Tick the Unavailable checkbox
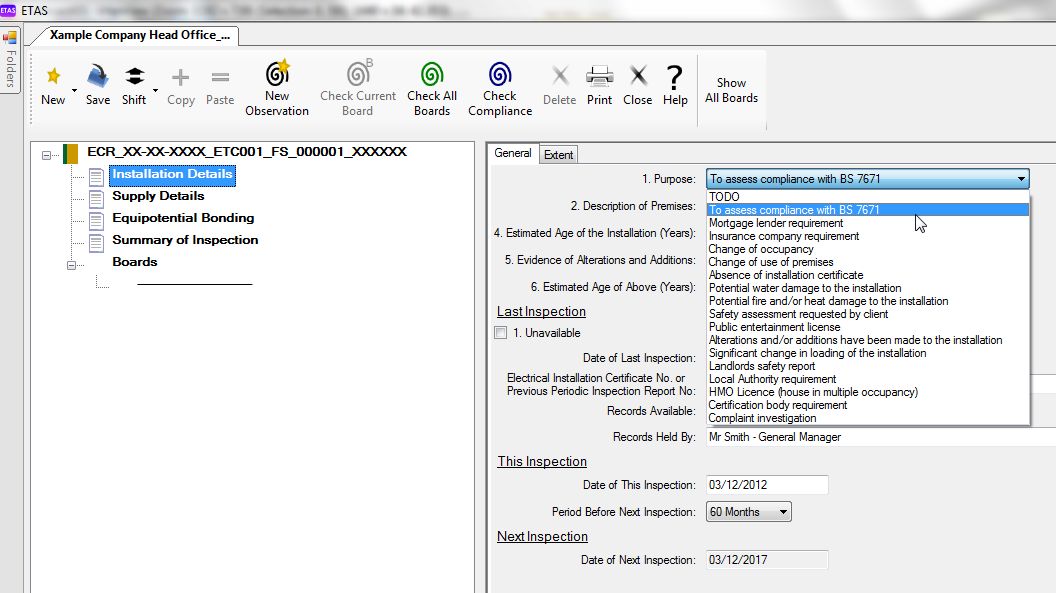This screenshot has width=1056, height=593. 500,333
